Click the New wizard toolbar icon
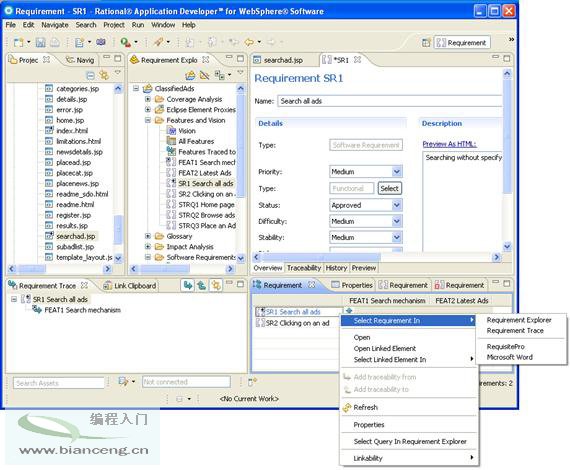Viewport: 570px width, 470px height. [x=19, y=43]
